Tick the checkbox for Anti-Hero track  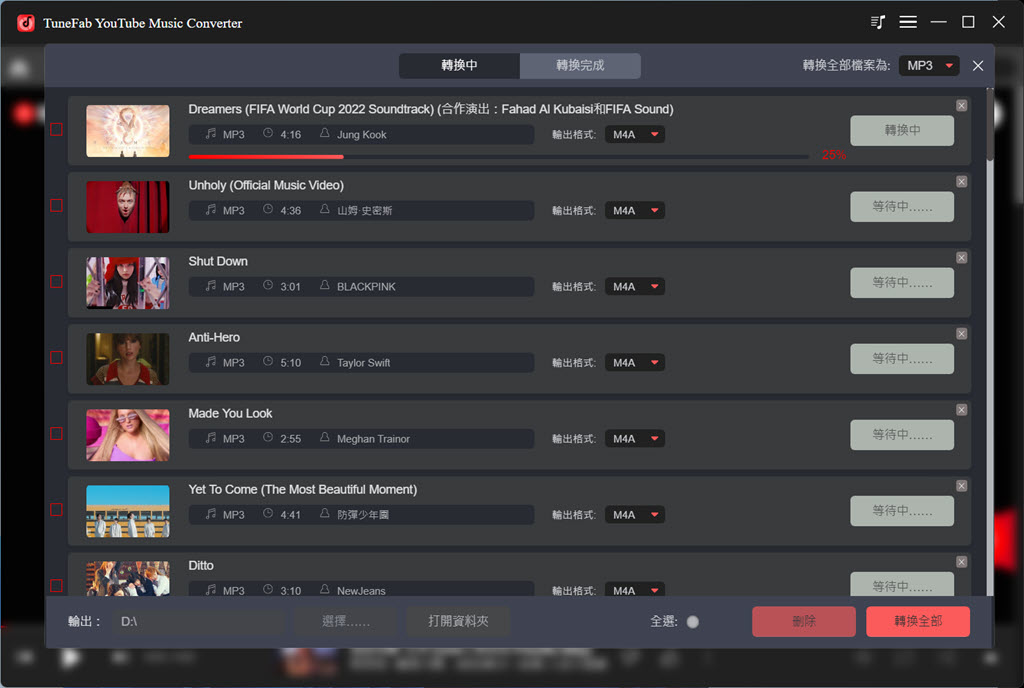[57, 358]
